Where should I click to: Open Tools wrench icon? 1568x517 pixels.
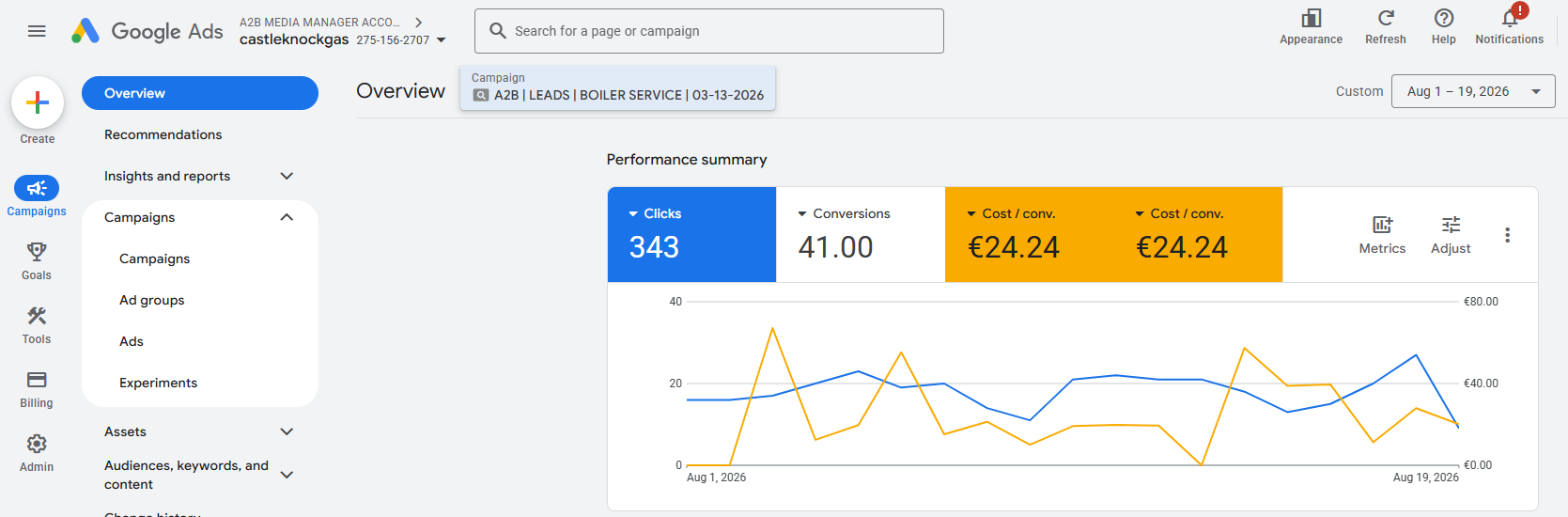[x=37, y=315]
